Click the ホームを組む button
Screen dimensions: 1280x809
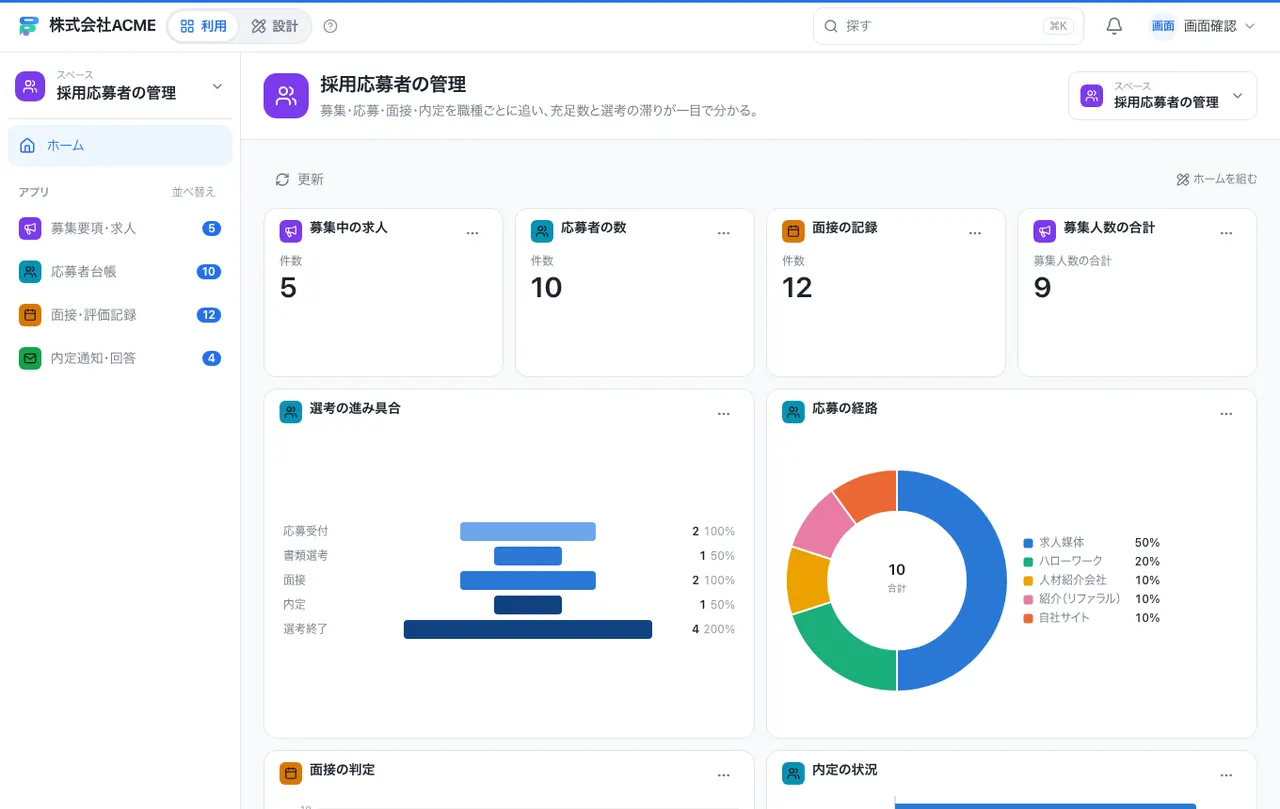(x=1216, y=179)
